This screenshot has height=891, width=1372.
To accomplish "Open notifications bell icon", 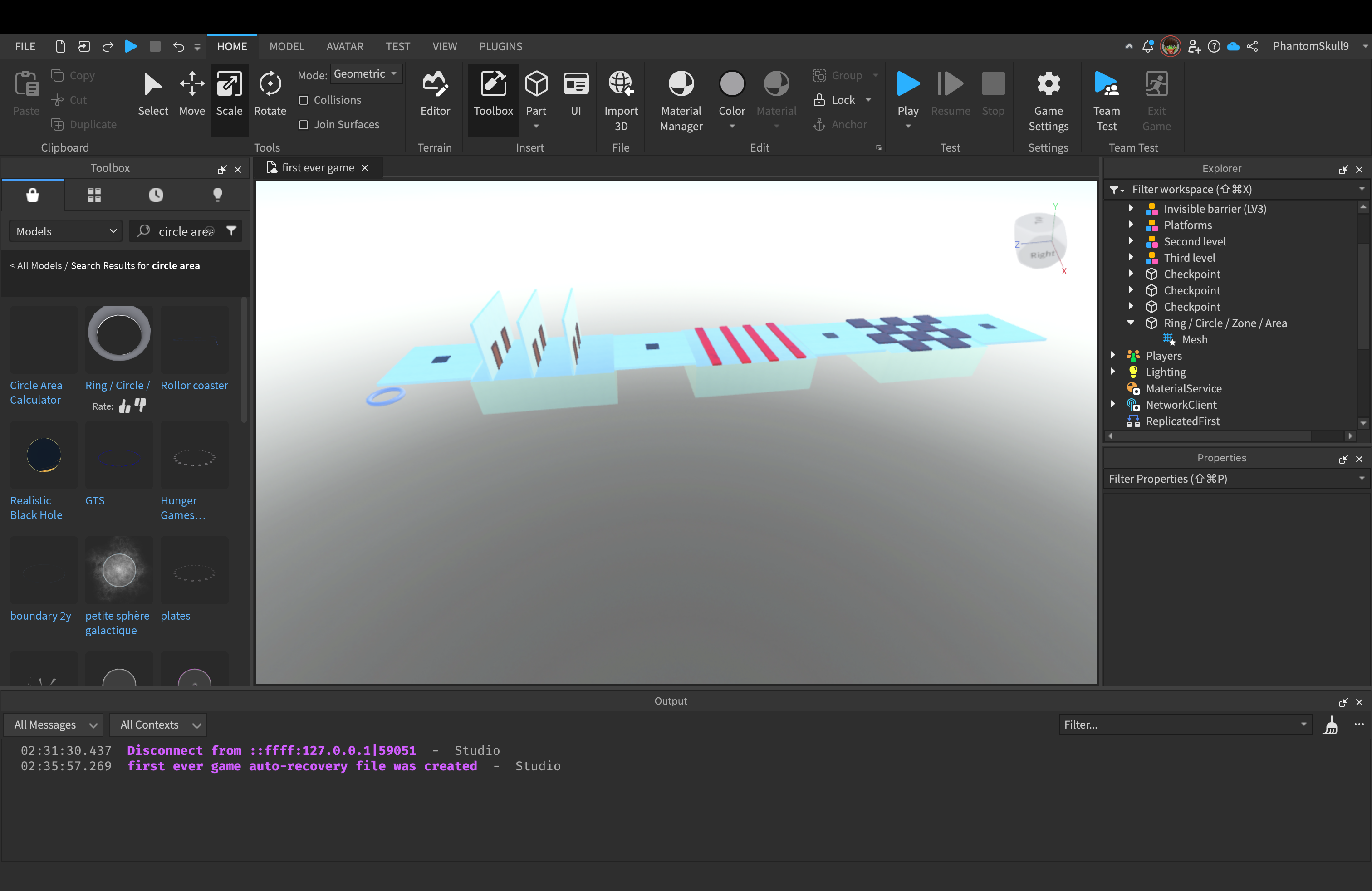I will [x=1148, y=47].
